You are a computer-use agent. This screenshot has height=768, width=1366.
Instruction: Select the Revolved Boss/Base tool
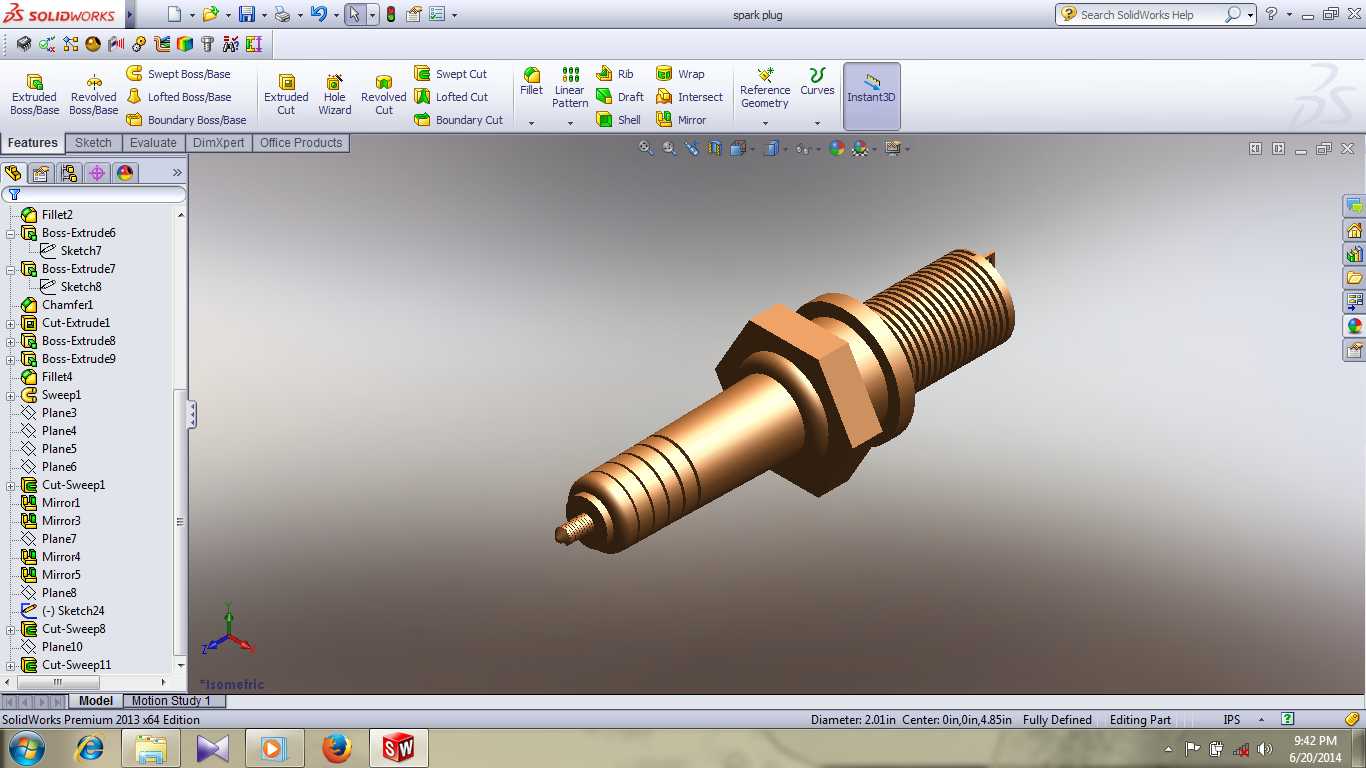tap(93, 95)
